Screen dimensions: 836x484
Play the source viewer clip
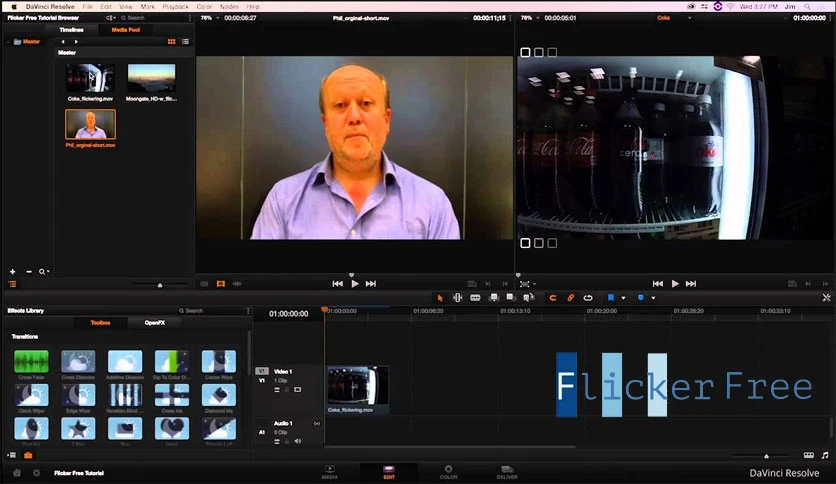click(355, 284)
